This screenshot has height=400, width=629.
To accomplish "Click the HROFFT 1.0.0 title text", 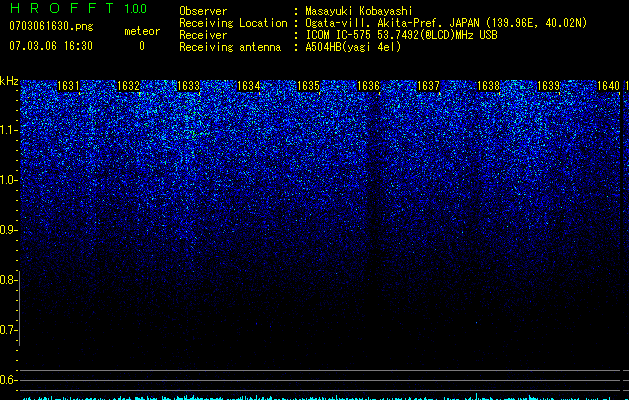I will [x=78, y=8].
